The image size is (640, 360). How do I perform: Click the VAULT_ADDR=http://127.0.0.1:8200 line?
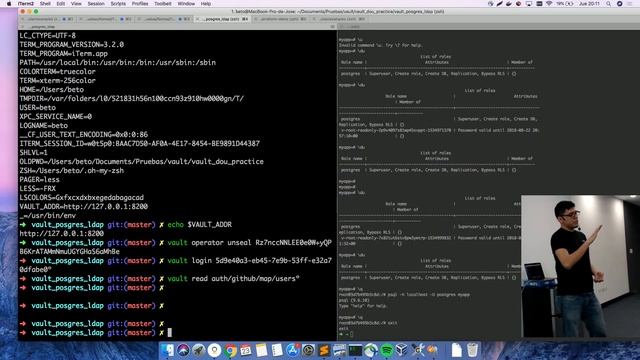pyautogui.click(x=84, y=207)
